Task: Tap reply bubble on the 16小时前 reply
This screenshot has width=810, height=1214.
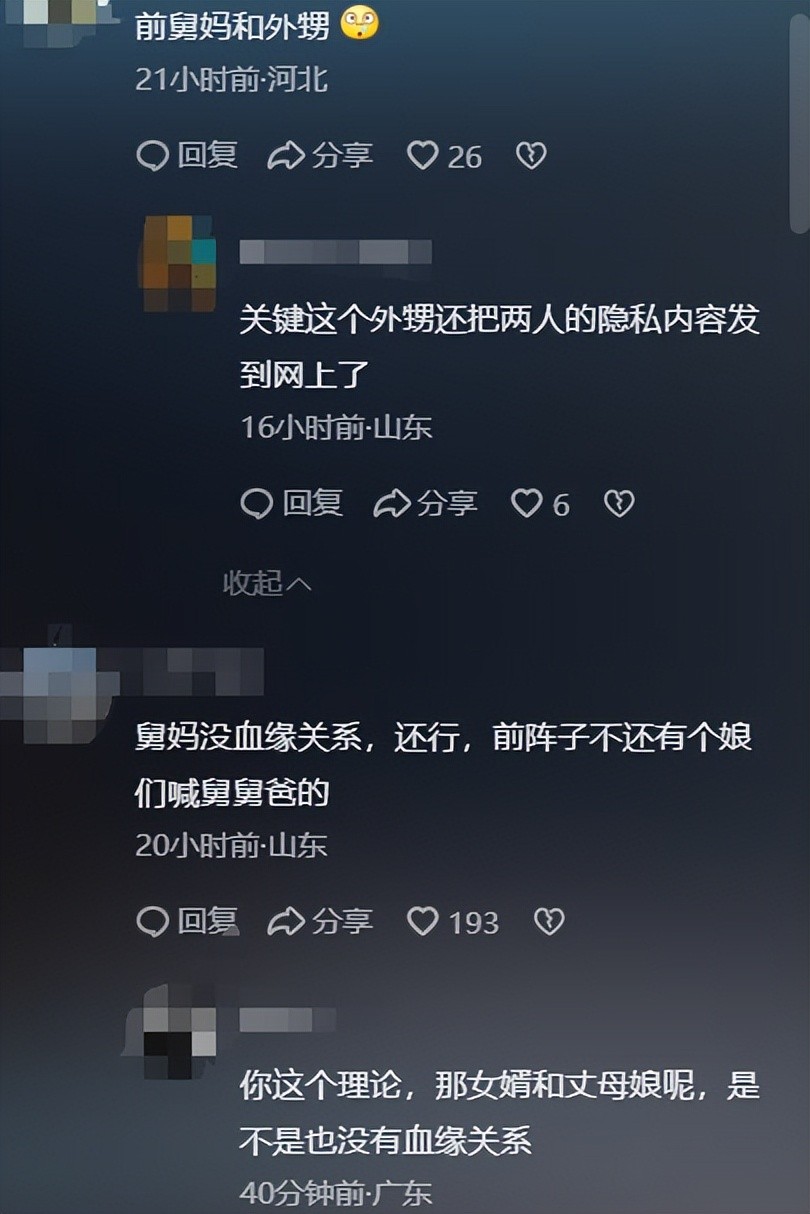Action: tap(292, 504)
